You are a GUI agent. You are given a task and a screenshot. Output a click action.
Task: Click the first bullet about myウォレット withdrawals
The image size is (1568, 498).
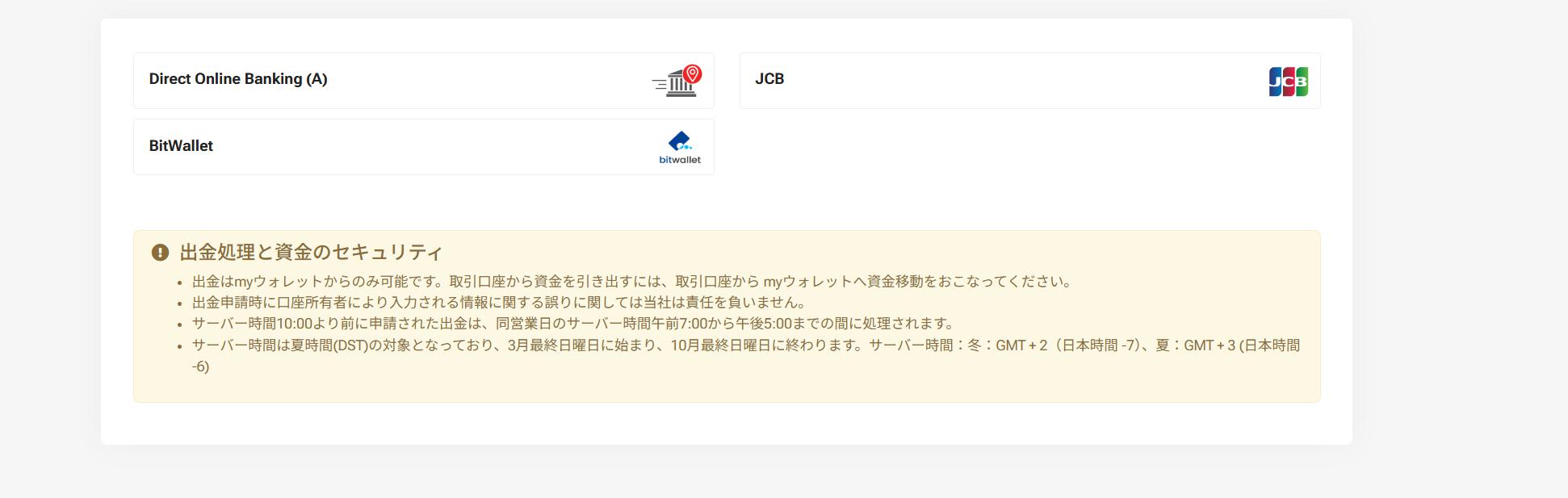(x=631, y=282)
